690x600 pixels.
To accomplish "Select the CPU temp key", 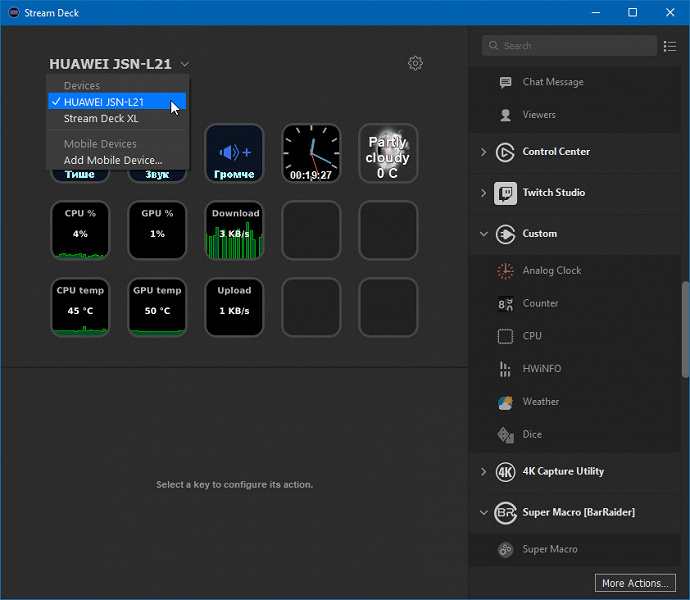I will (80, 307).
